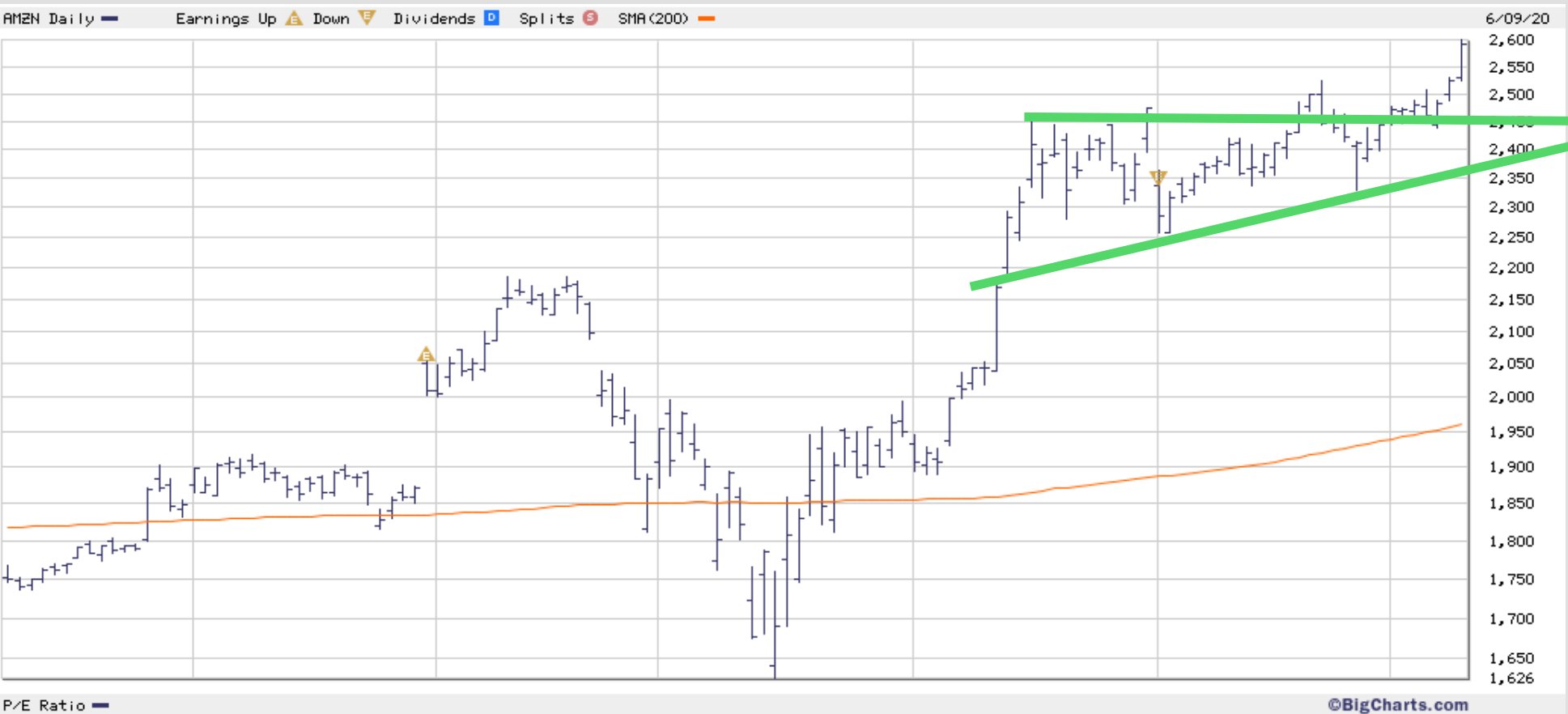Screen dimensions: 1568x714
Task: Click the 1,700 price axis label
Action: click(x=1511, y=619)
